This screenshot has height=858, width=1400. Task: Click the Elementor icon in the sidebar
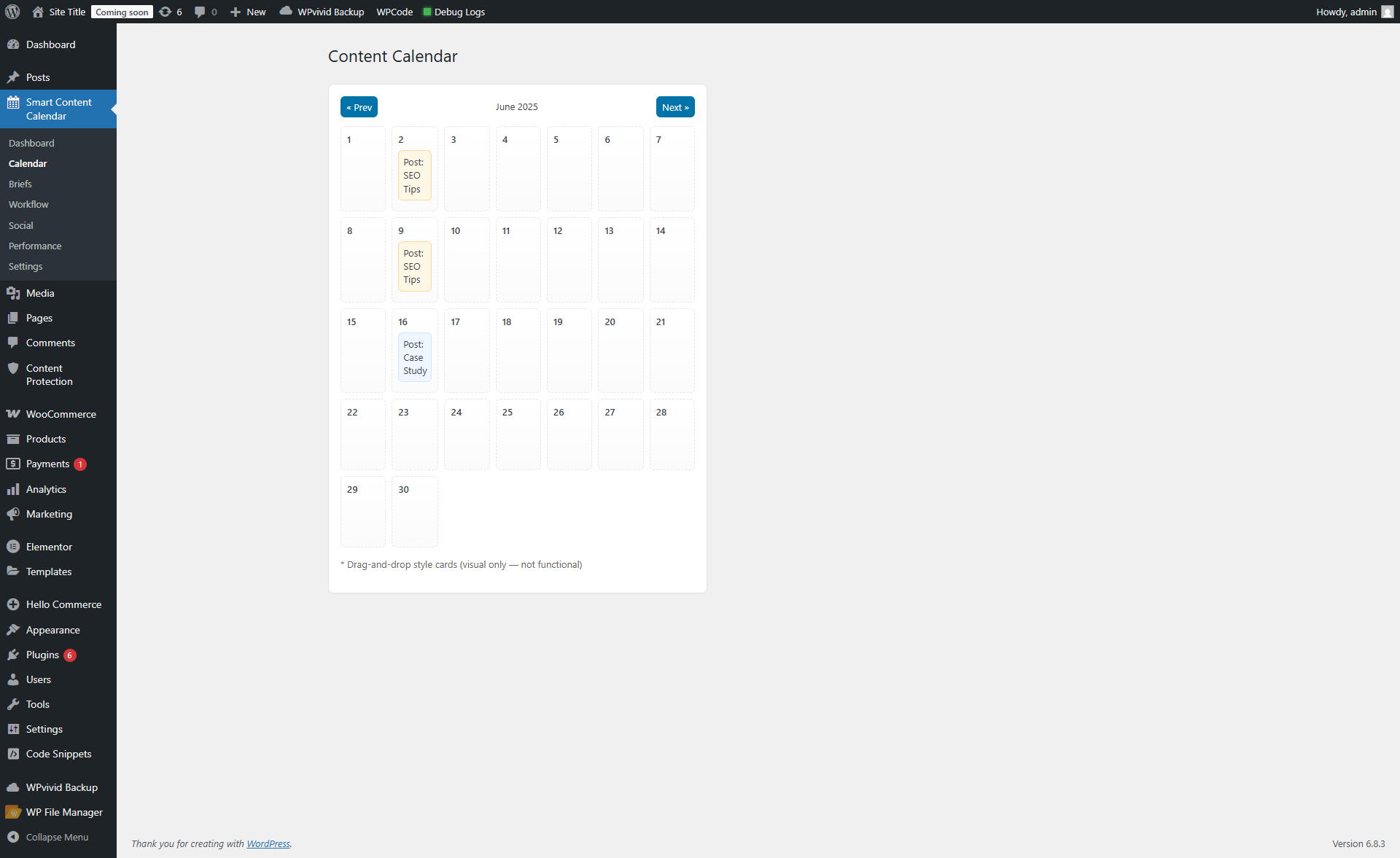13,547
